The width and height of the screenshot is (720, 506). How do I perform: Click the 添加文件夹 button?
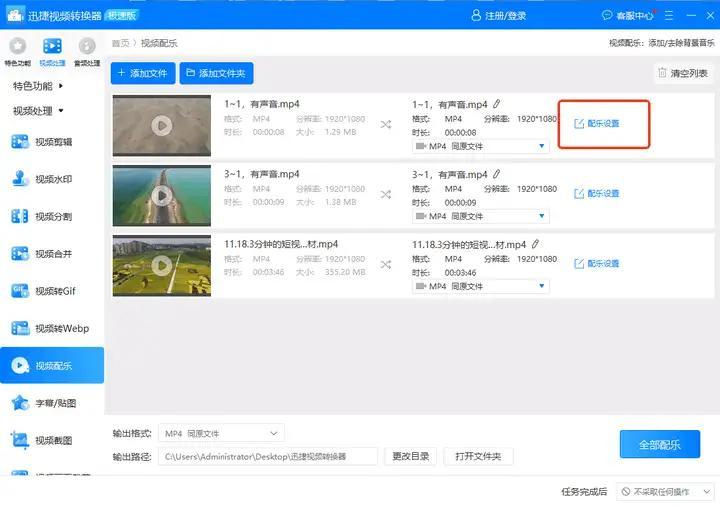(x=217, y=73)
